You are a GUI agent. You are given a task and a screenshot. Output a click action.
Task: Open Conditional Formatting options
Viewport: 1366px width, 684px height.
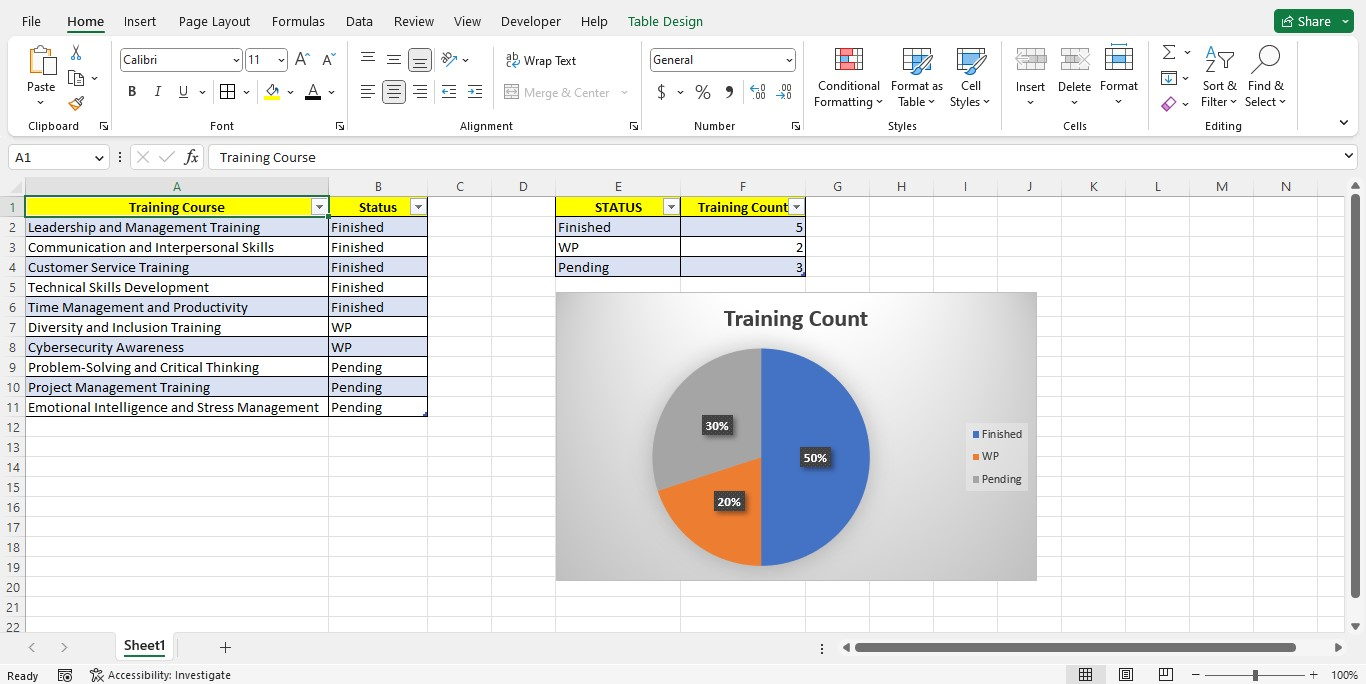847,78
